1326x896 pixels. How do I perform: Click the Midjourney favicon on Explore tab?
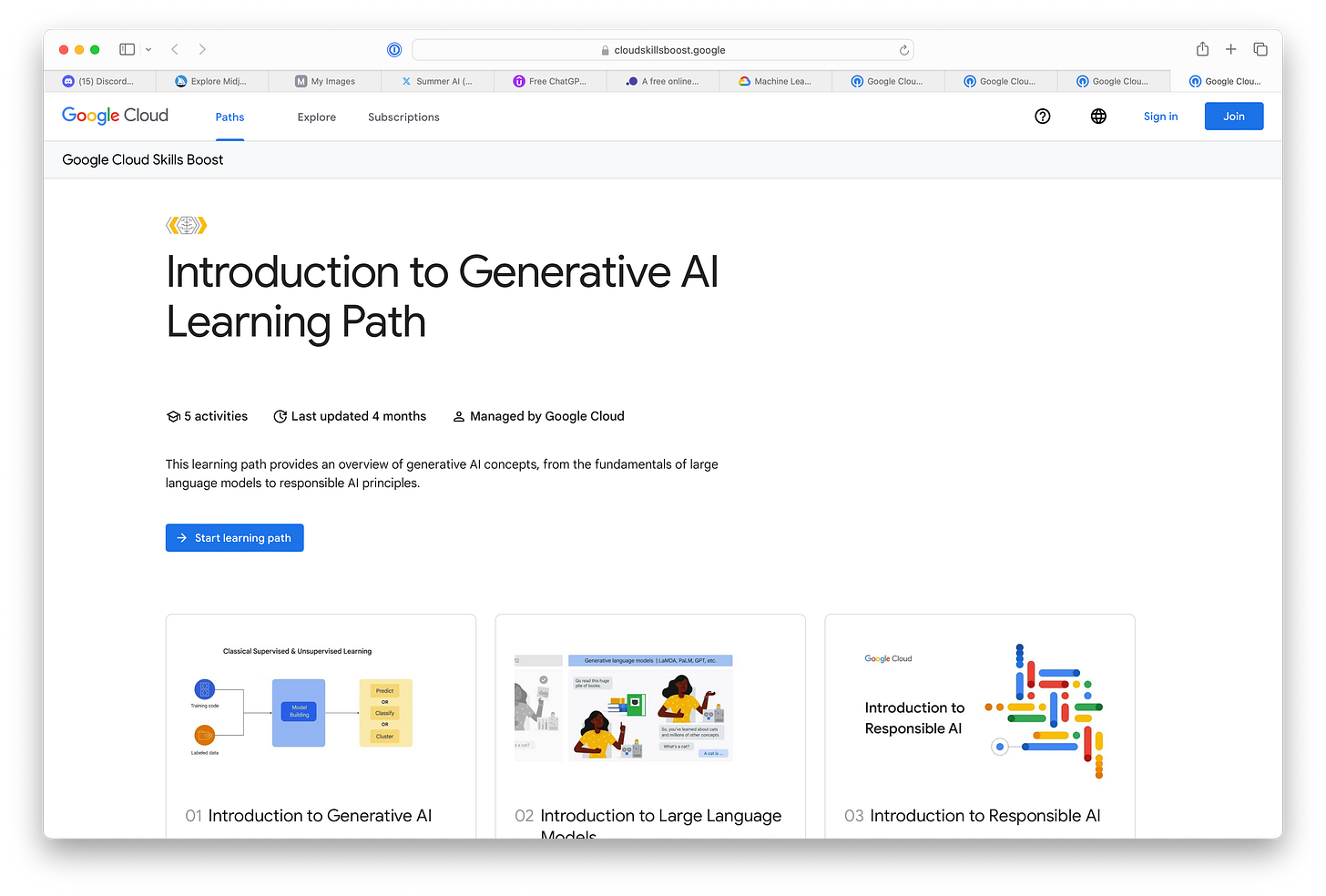click(x=181, y=81)
